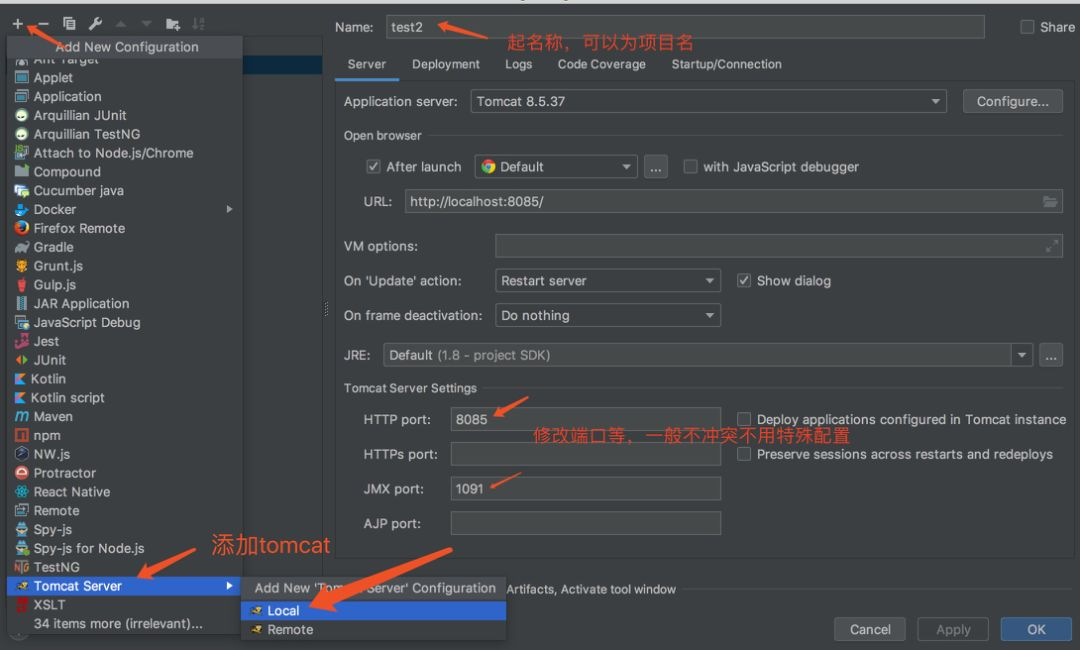This screenshot has height=650, width=1080.
Task: Toggle Show dialog checkbox
Action: [x=744, y=280]
